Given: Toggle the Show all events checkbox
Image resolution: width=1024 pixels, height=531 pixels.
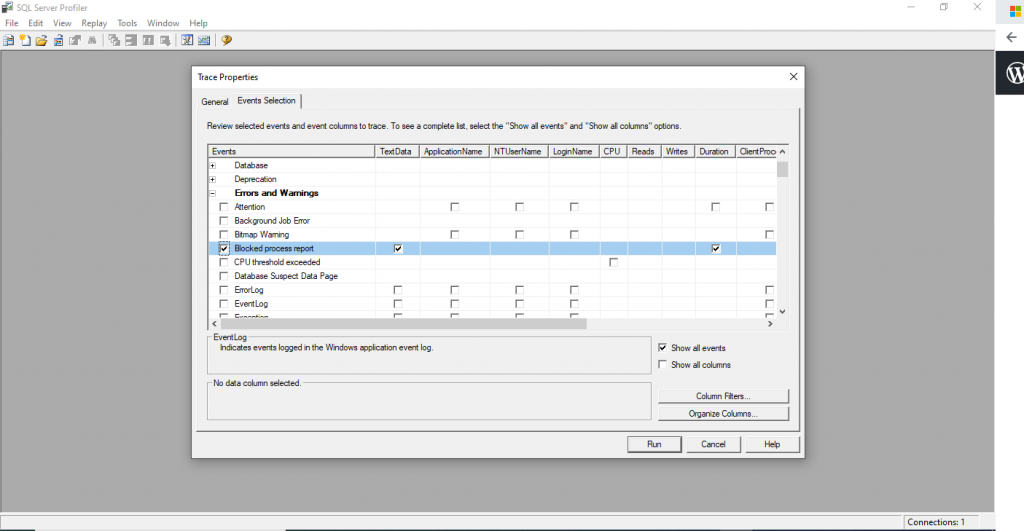Looking at the screenshot, I should [663, 347].
